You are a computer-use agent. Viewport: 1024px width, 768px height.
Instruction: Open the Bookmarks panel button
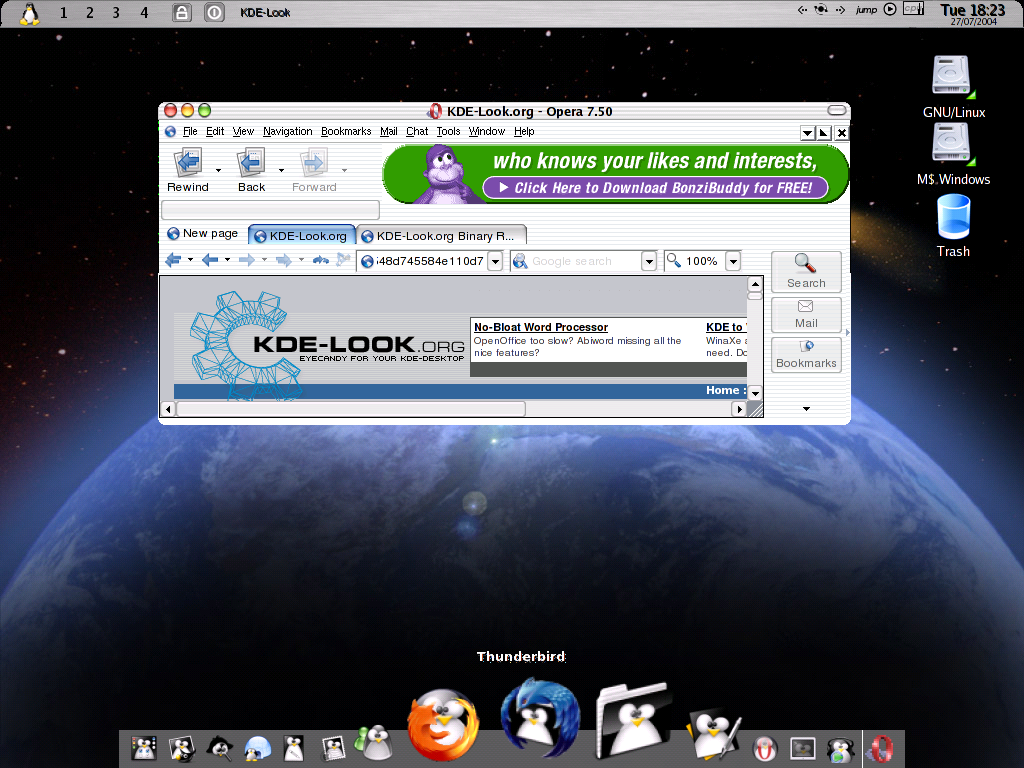click(x=806, y=355)
